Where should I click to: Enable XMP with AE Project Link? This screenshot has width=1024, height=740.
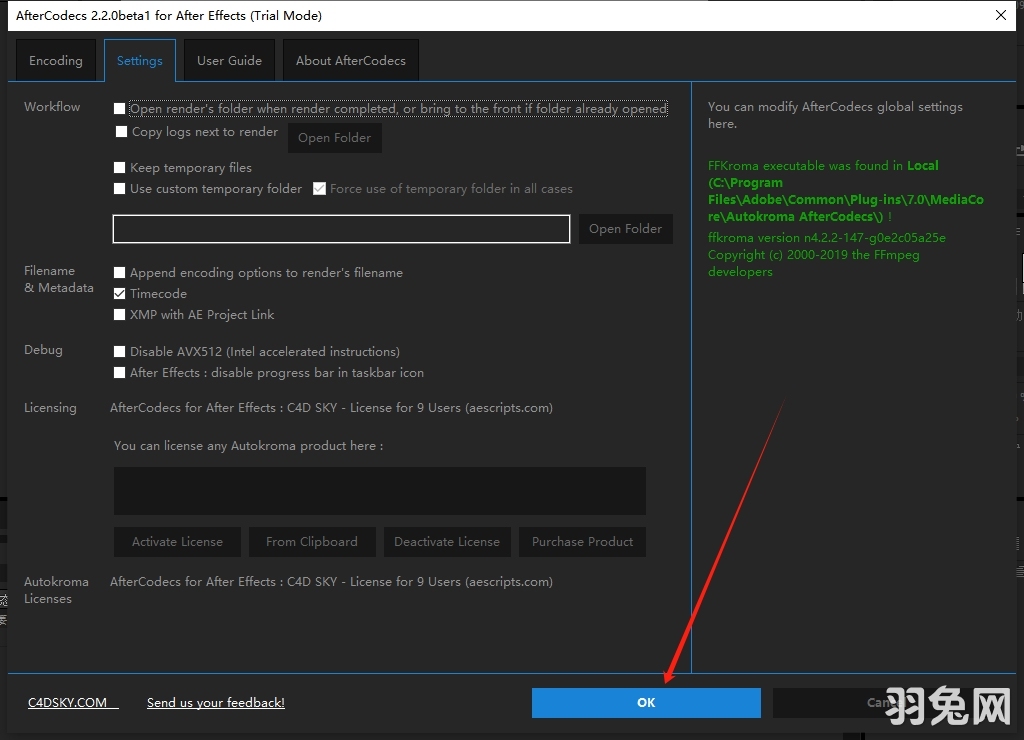pyautogui.click(x=120, y=315)
